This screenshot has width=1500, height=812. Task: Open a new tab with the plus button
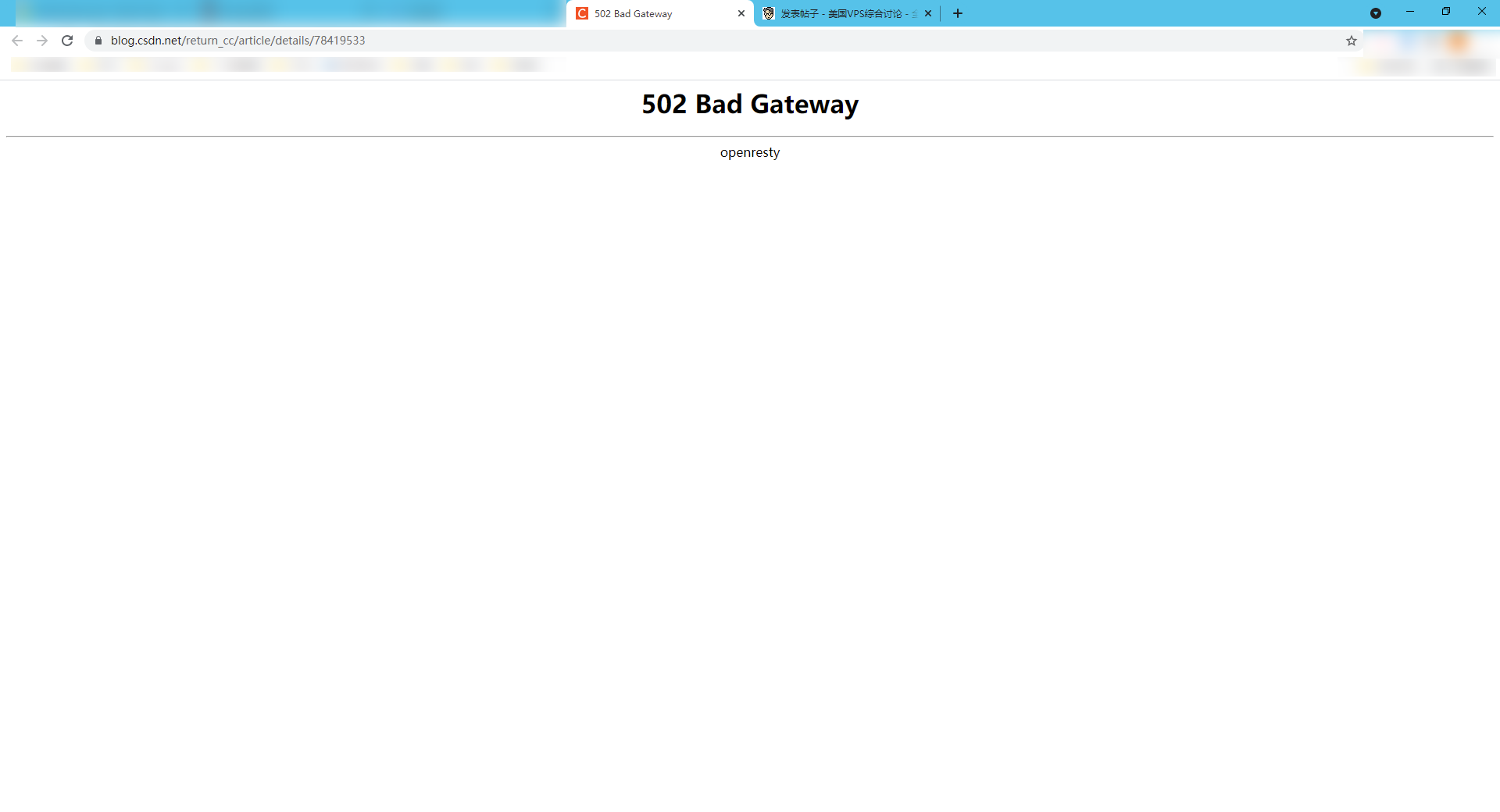[x=958, y=13]
